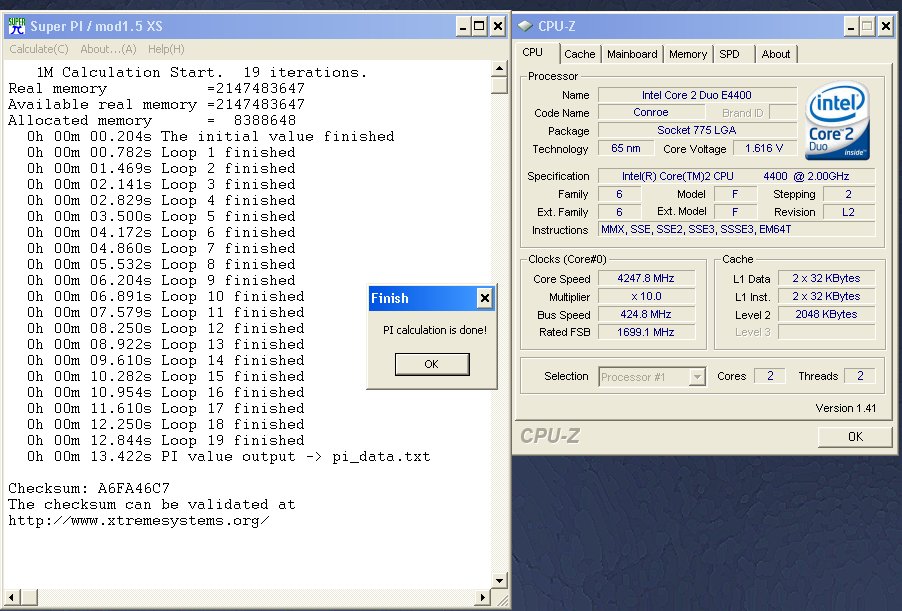Click the Revision value 'L2'
902x611 pixels.
(849, 212)
